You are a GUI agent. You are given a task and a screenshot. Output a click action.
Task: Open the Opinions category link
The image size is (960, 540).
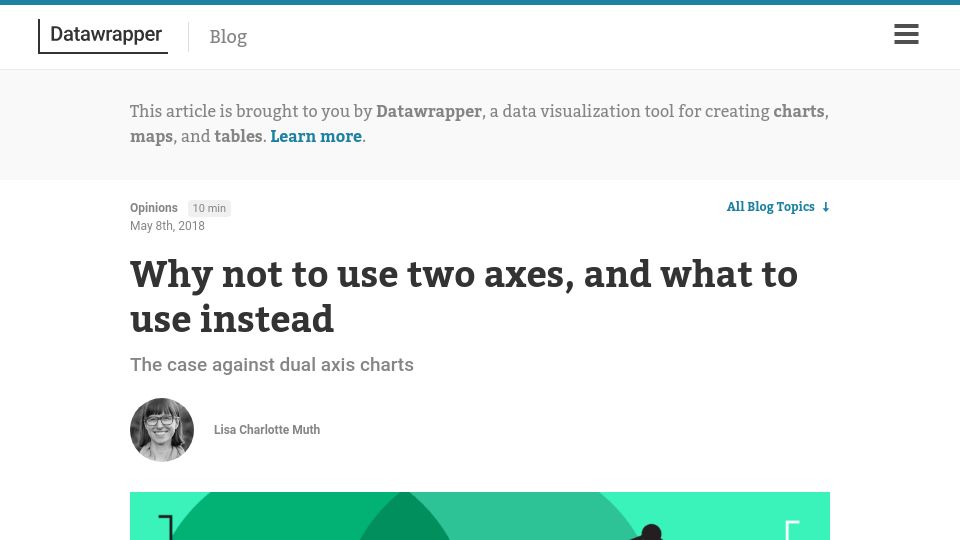point(154,208)
